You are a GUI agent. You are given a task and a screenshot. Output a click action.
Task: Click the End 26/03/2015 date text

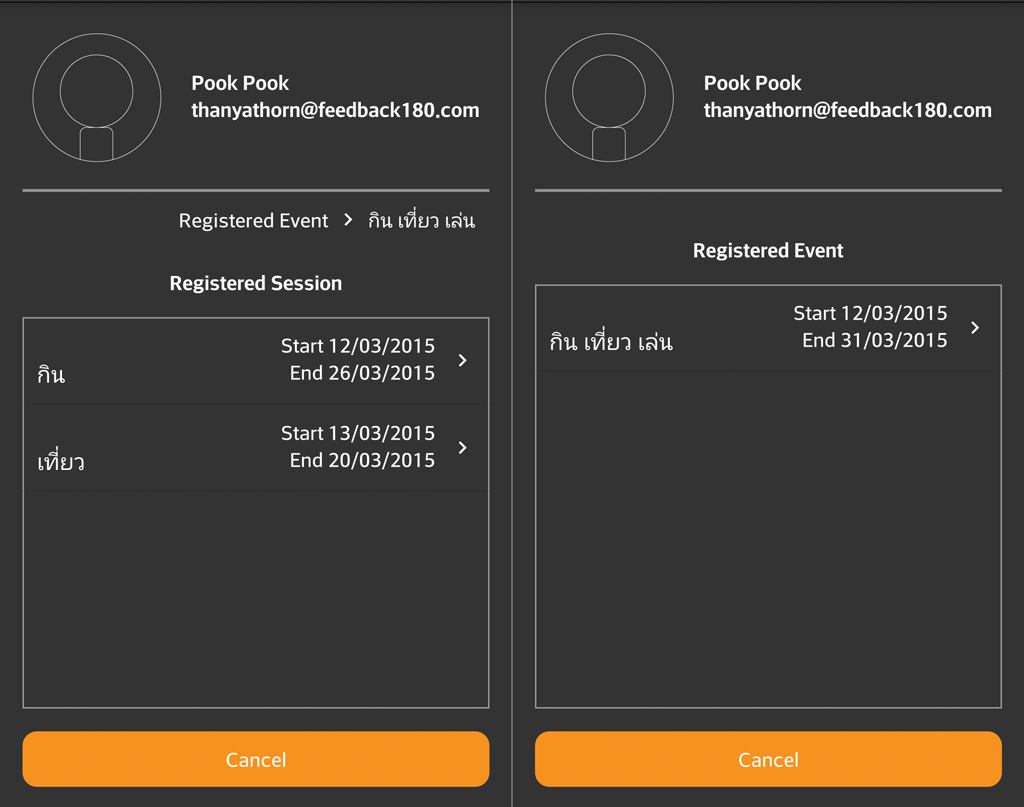click(x=362, y=373)
